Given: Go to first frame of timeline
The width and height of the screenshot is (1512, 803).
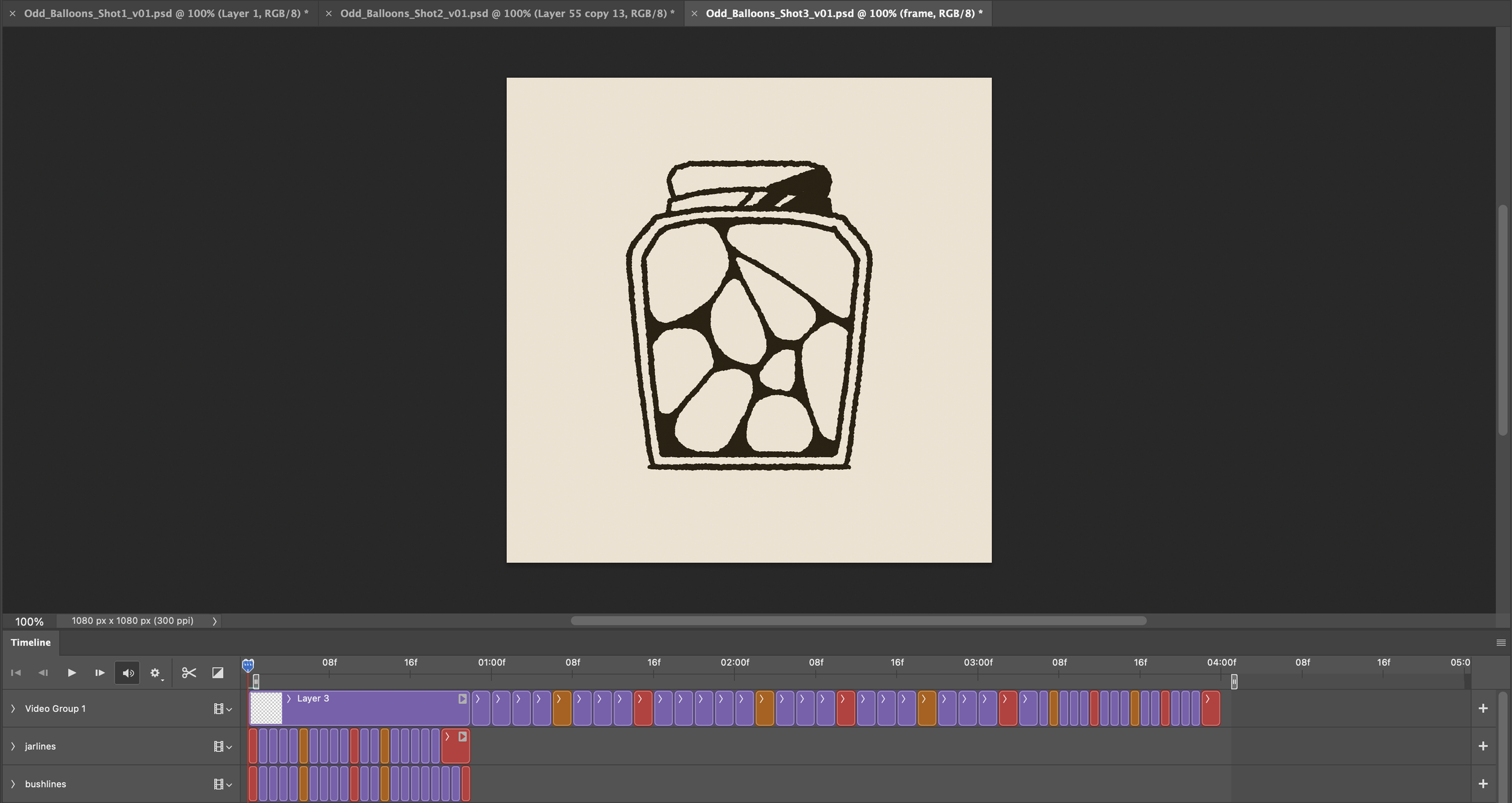Looking at the screenshot, I should pos(16,673).
